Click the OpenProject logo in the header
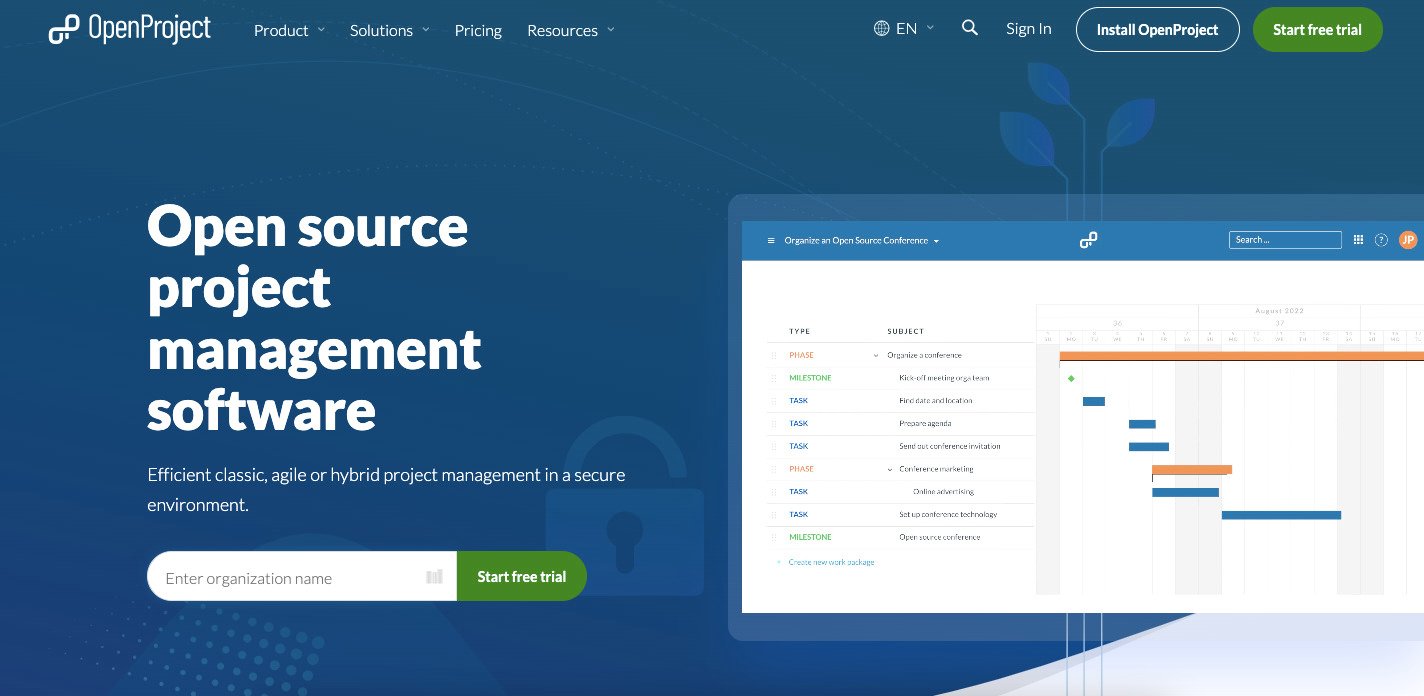This screenshot has height=696, width=1424. 130,30
